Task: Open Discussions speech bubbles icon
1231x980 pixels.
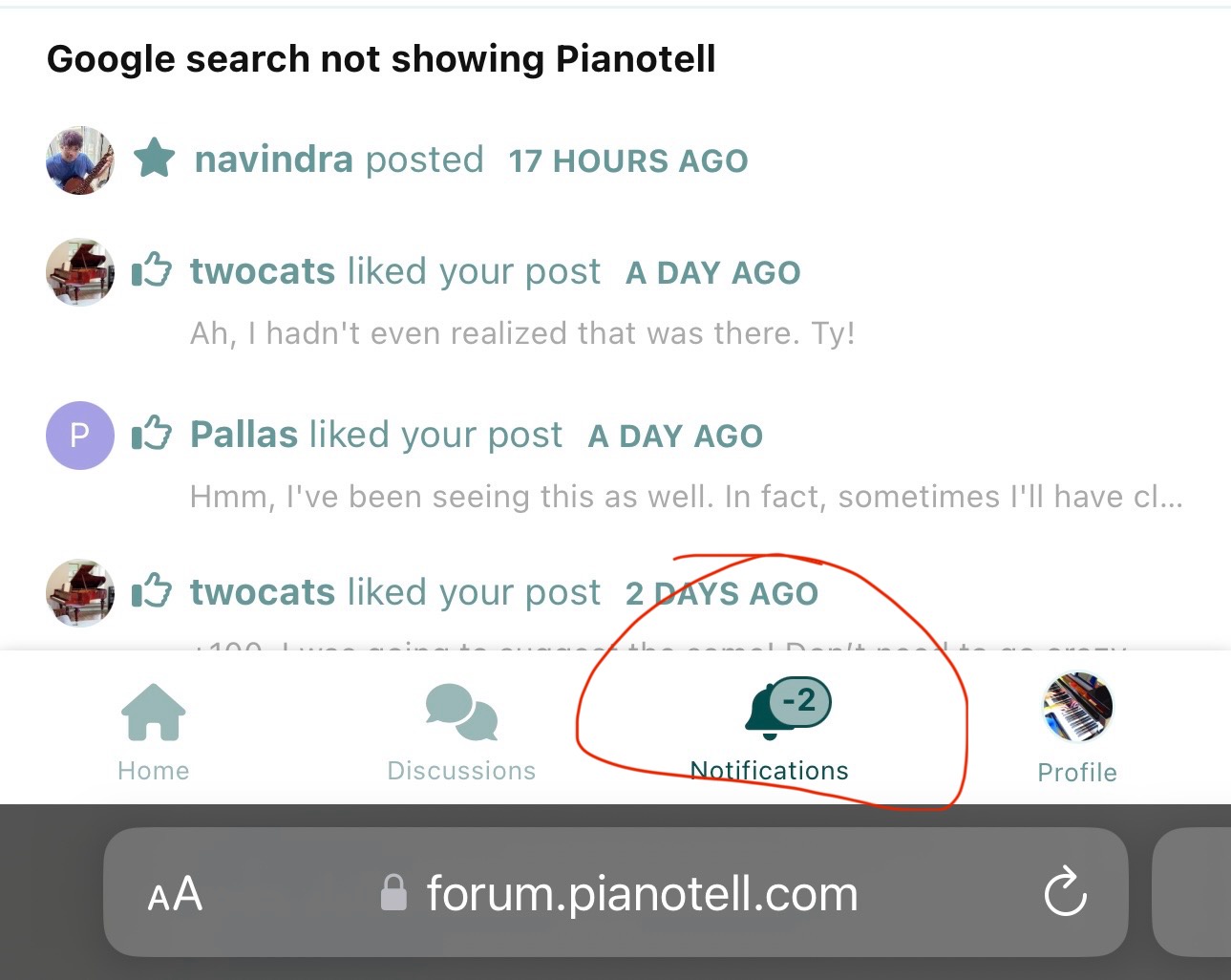Action: click(x=461, y=713)
